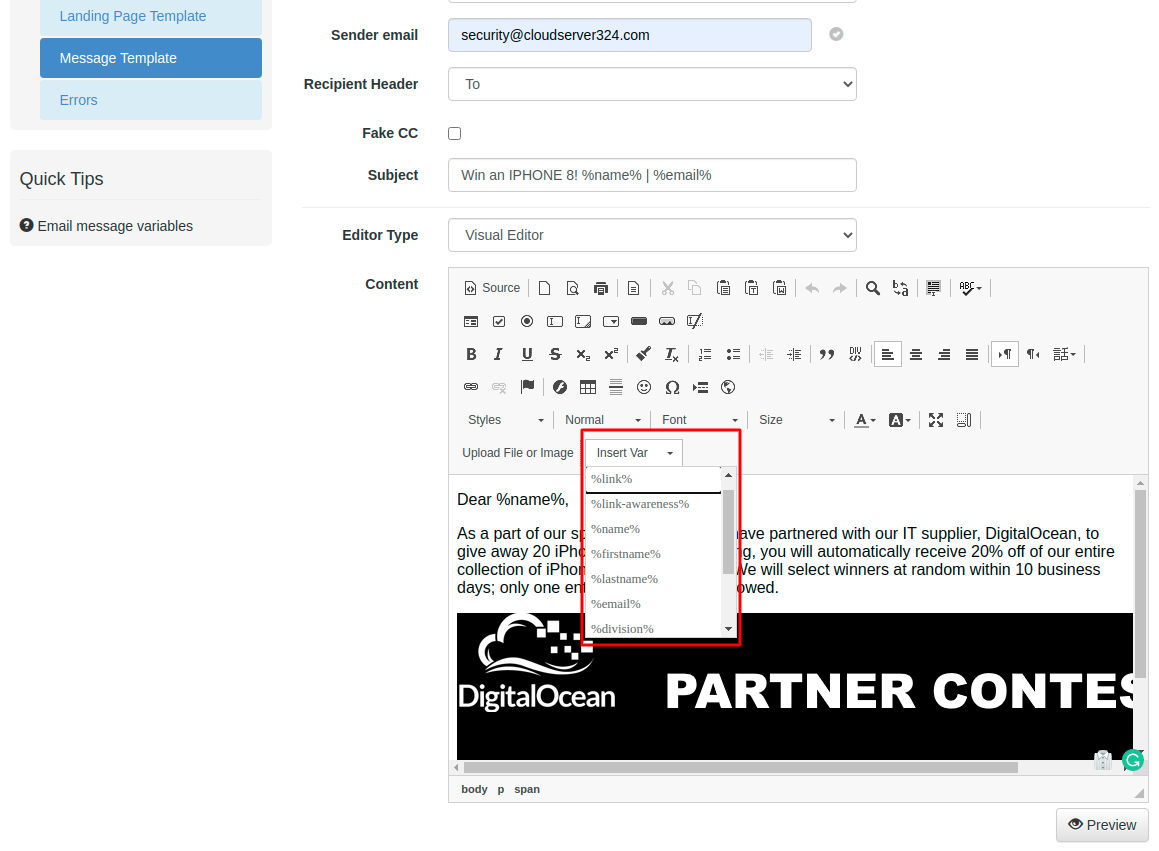Open Email message variables tip
Viewport: 1159px width, 851px height.
[106, 226]
